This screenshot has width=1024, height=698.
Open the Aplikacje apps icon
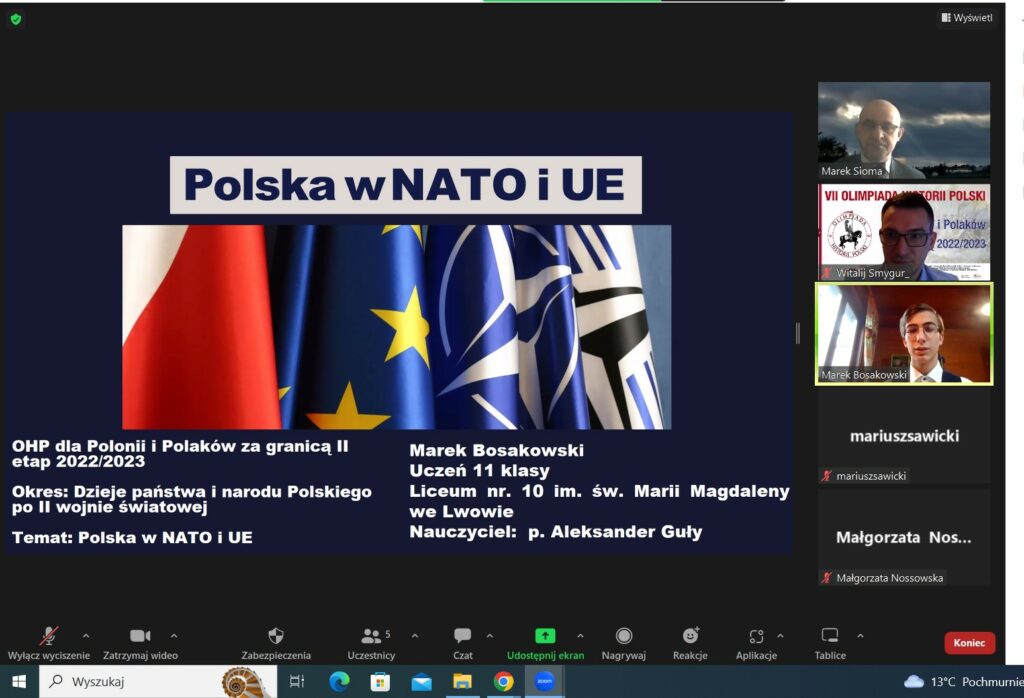click(x=756, y=637)
